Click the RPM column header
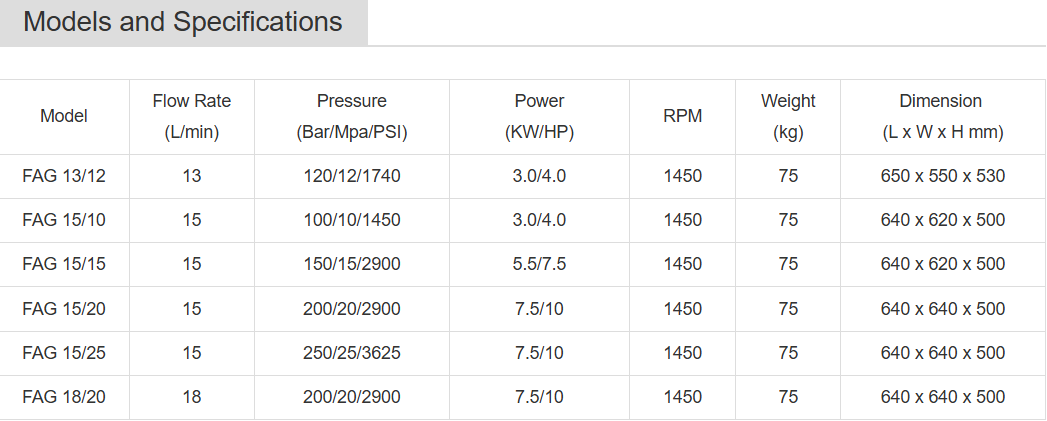 point(682,116)
